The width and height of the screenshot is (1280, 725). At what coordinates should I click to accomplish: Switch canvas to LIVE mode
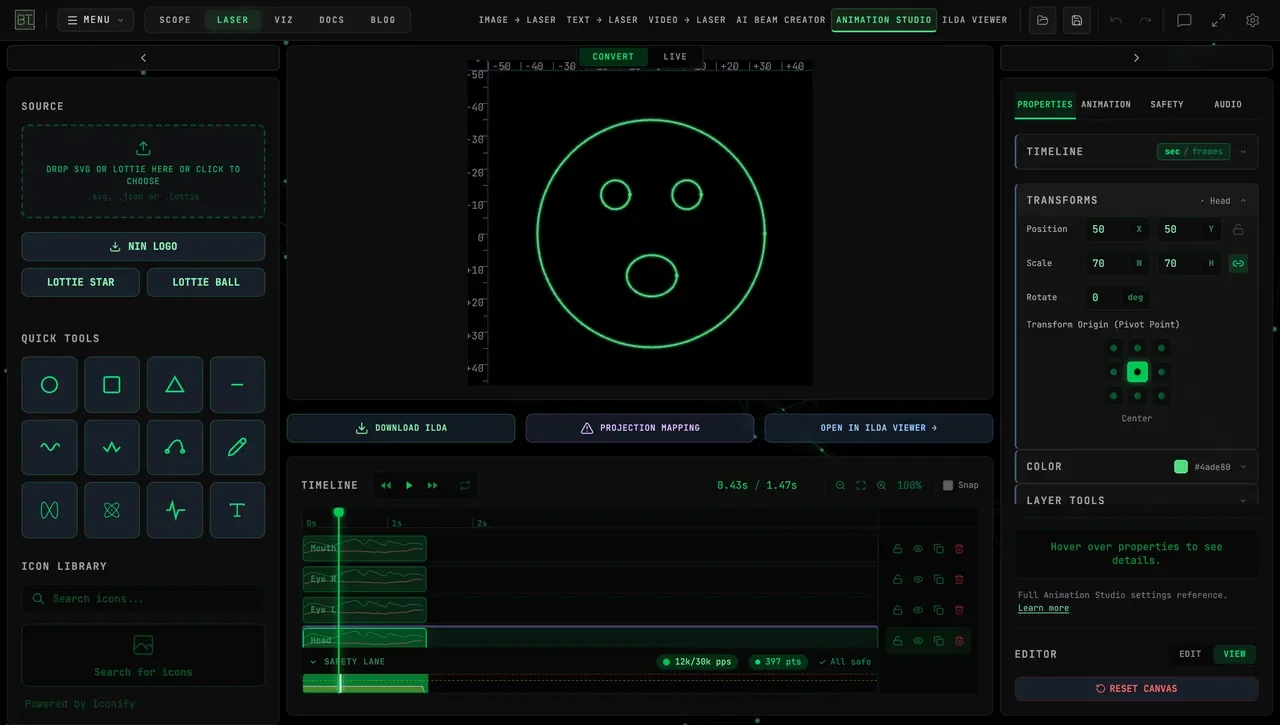pyautogui.click(x=675, y=57)
